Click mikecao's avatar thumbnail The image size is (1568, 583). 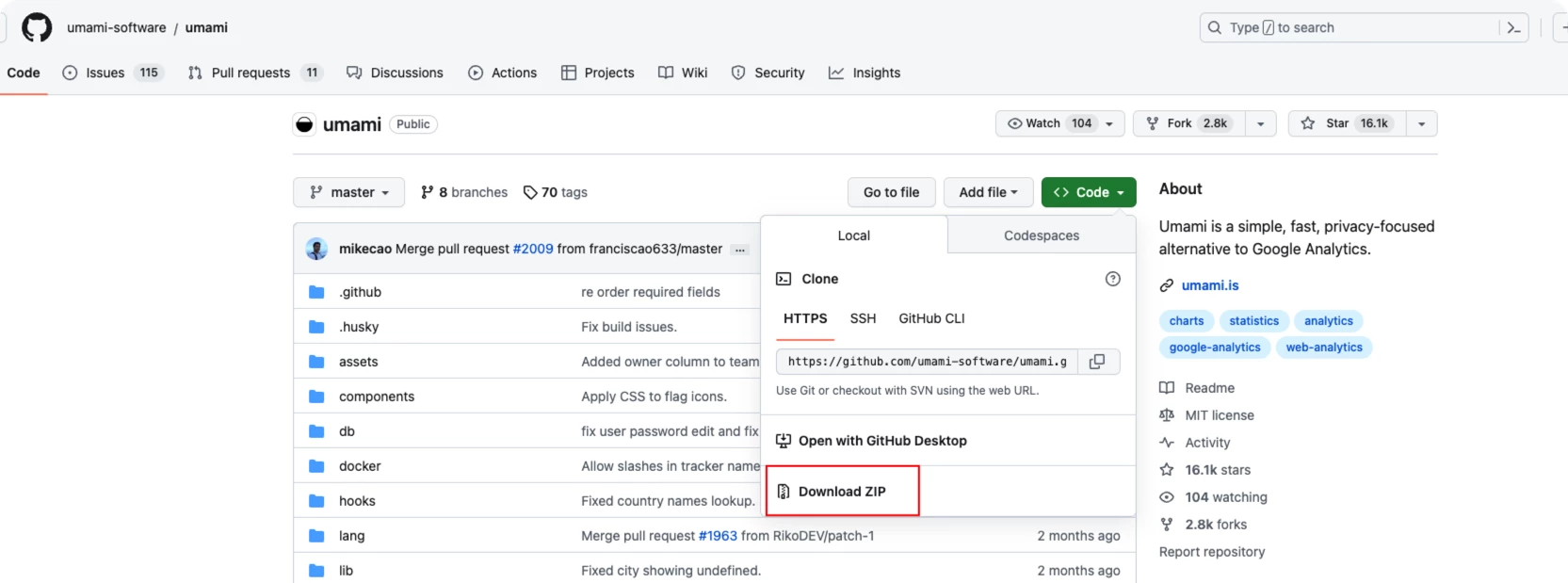(x=316, y=249)
